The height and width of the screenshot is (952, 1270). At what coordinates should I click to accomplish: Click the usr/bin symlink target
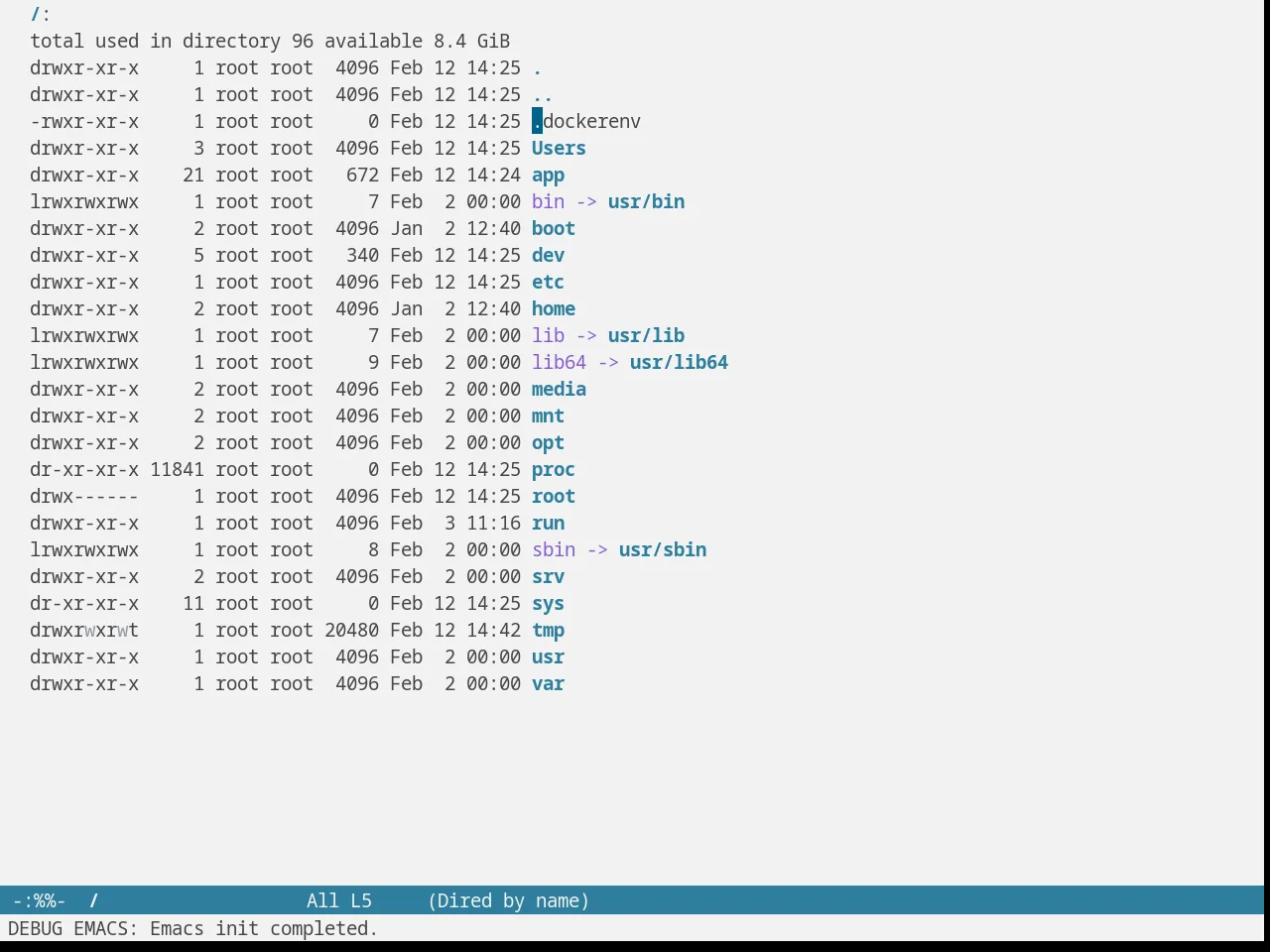(646, 201)
